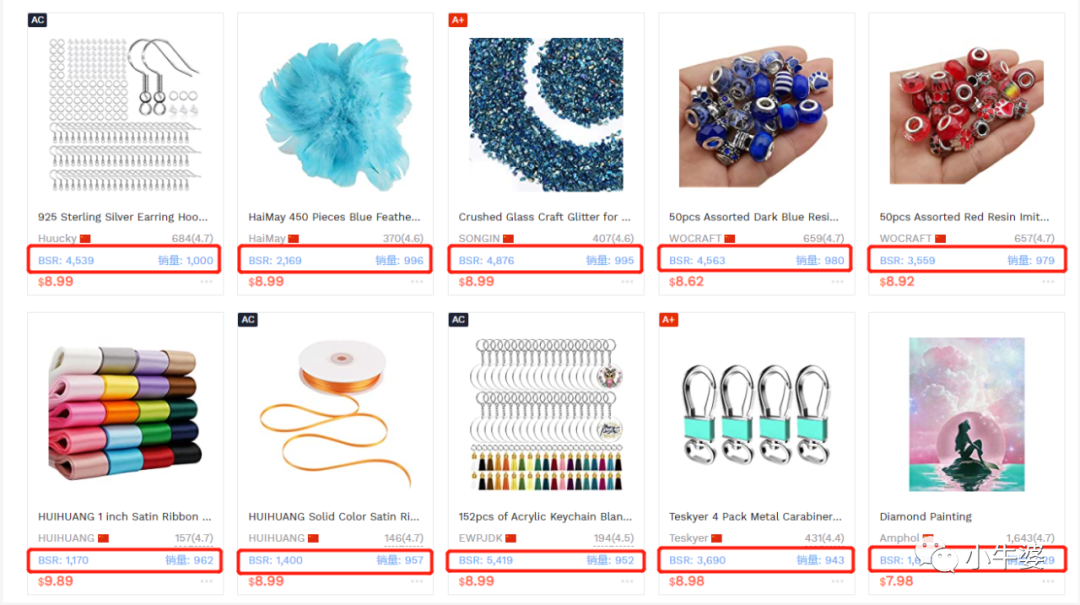Viewport: 1080px width, 605px height.
Task: Click the A+ badge on Teskyer carabiner card
Action: pyautogui.click(x=668, y=320)
